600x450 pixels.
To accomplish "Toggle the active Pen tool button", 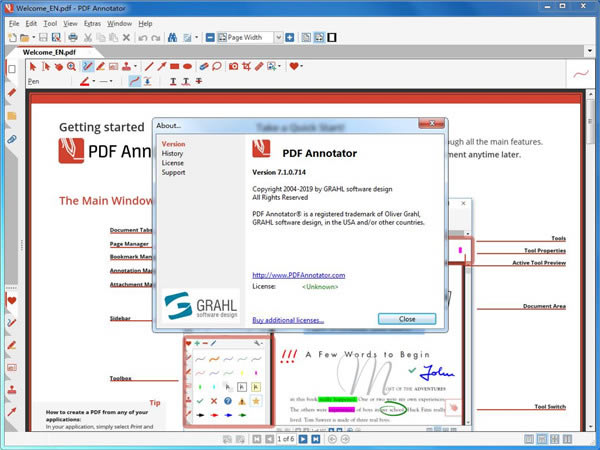I will click(88, 67).
